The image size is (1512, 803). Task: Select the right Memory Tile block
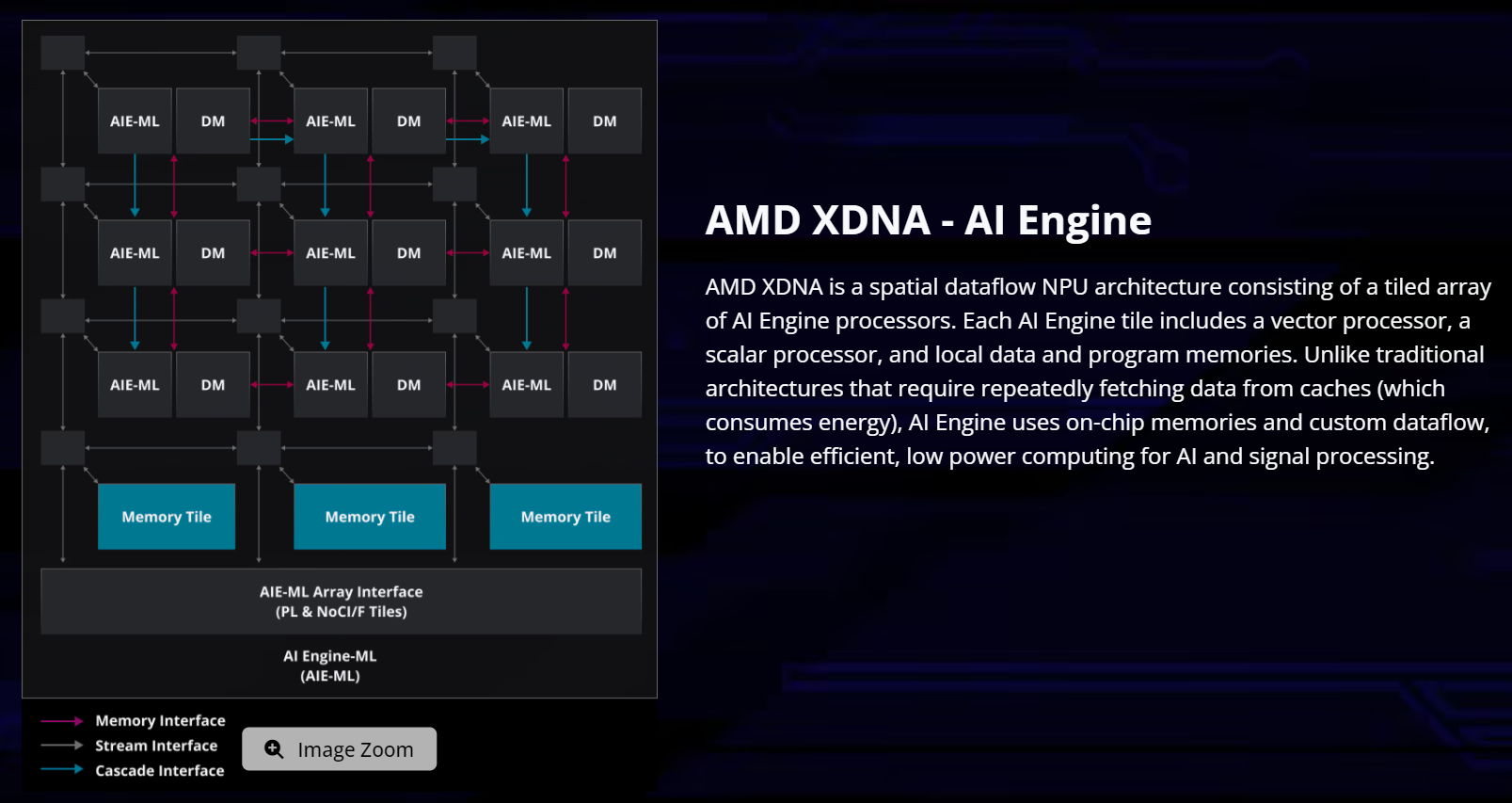pos(565,517)
